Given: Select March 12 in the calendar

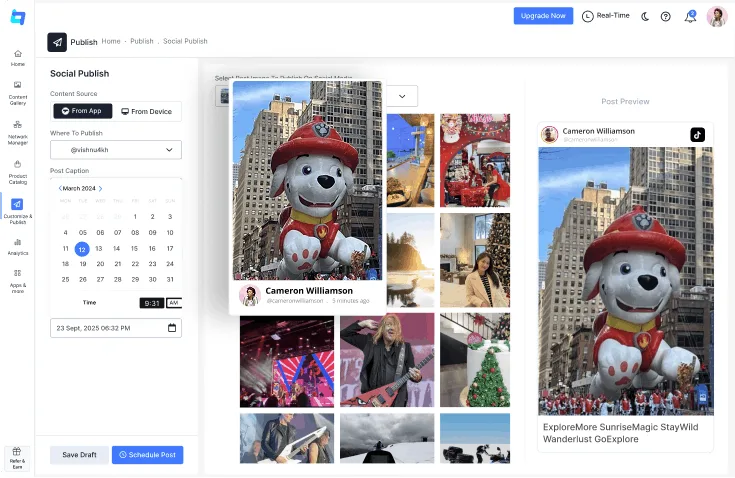Looking at the screenshot, I should click(82, 249).
